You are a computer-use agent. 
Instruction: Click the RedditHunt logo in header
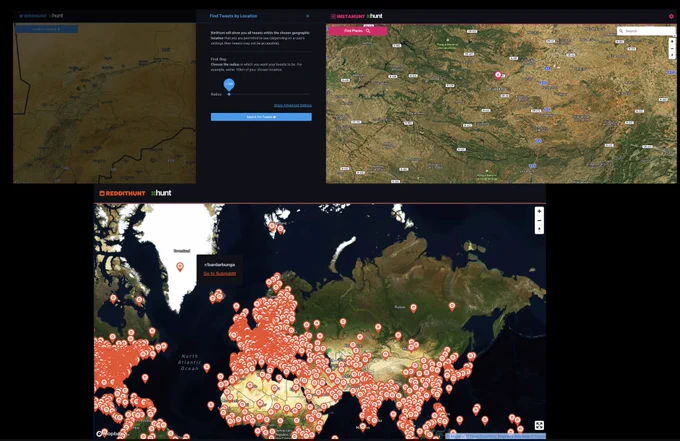point(122,193)
